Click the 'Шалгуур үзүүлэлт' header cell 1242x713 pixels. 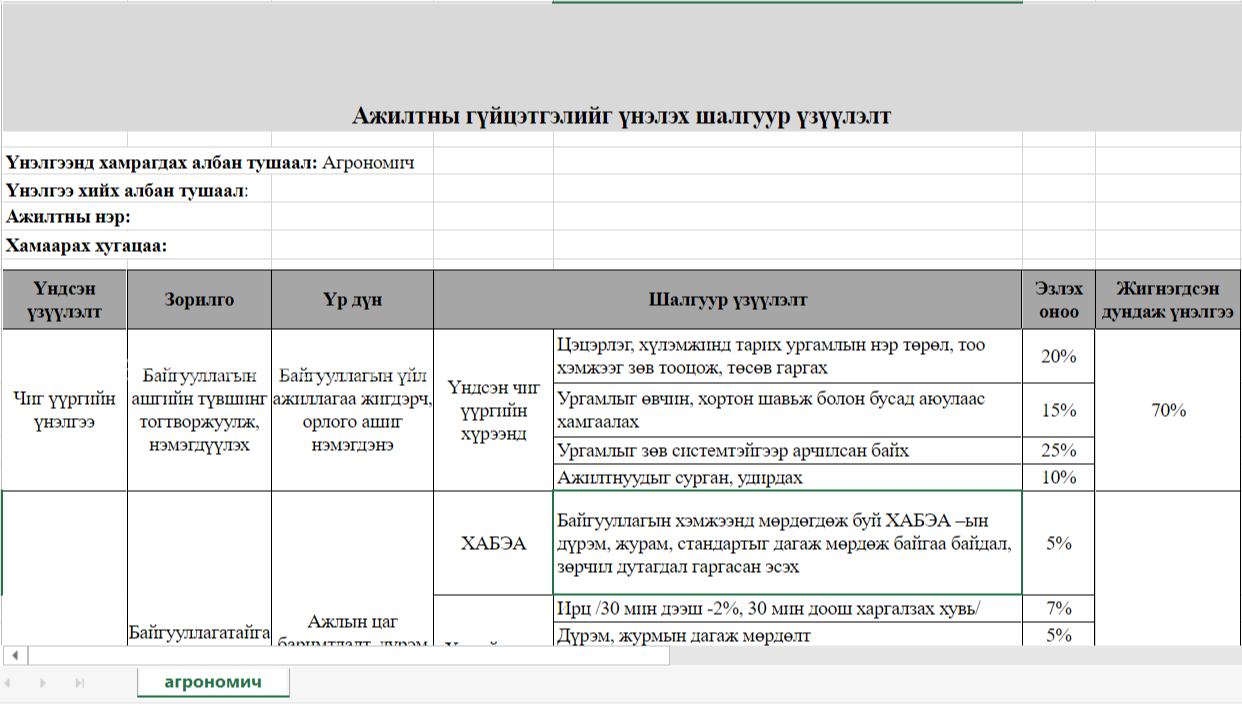click(727, 299)
